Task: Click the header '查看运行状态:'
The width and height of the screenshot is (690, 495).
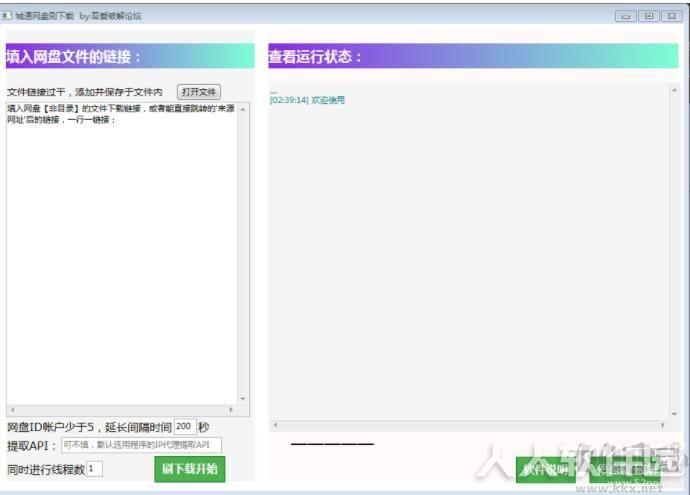Action: (x=315, y=56)
